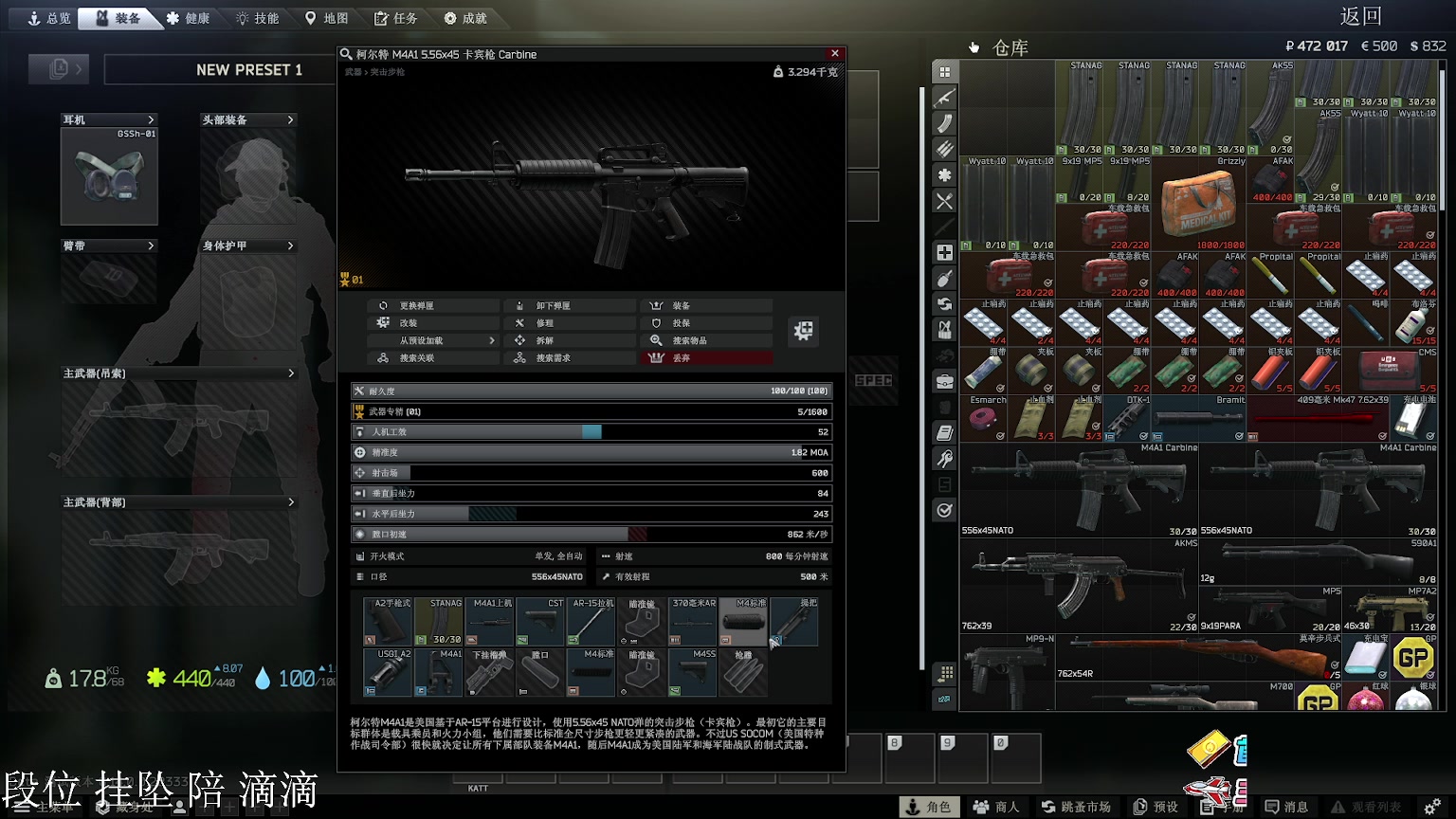The height and width of the screenshot is (819, 1456).
Task: Open the 任务 tasks tab
Action: pos(395,18)
